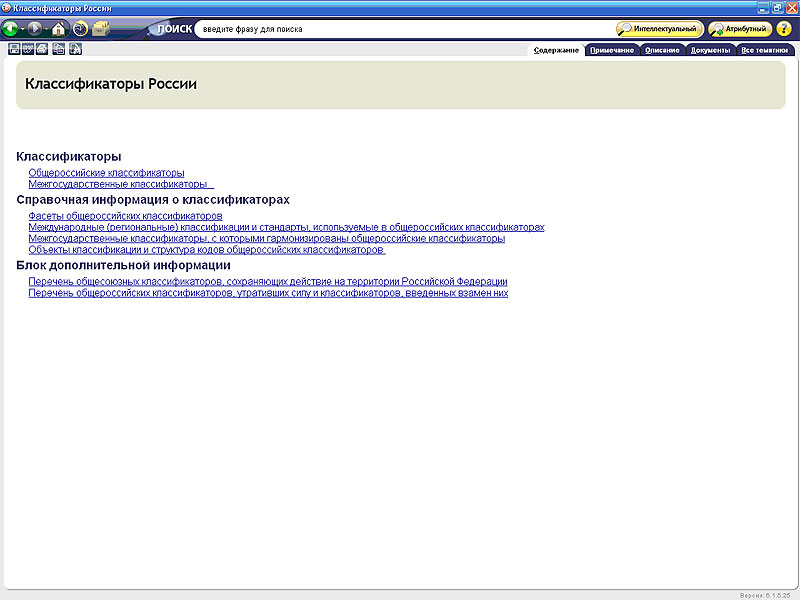Select the Все тематики tab
Image resolution: width=800 pixels, height=600 pixels.
(764, 50)
